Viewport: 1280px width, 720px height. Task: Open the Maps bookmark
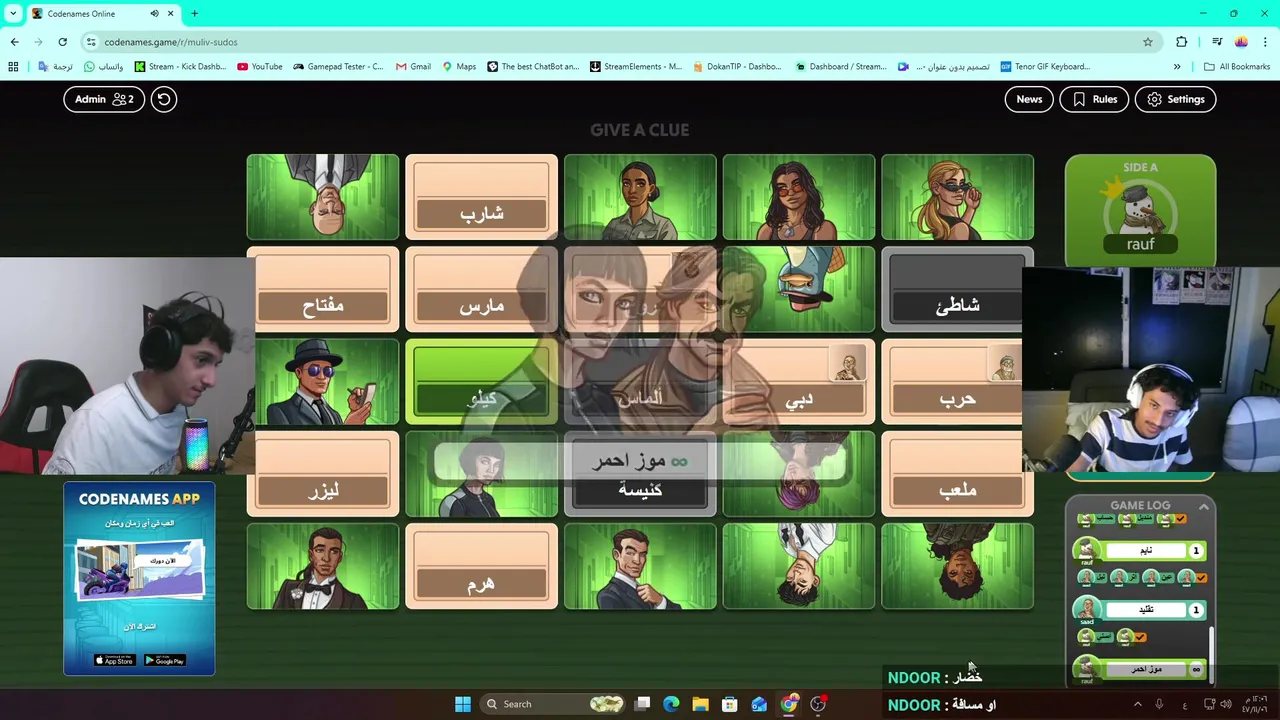(x=459, y=67)
